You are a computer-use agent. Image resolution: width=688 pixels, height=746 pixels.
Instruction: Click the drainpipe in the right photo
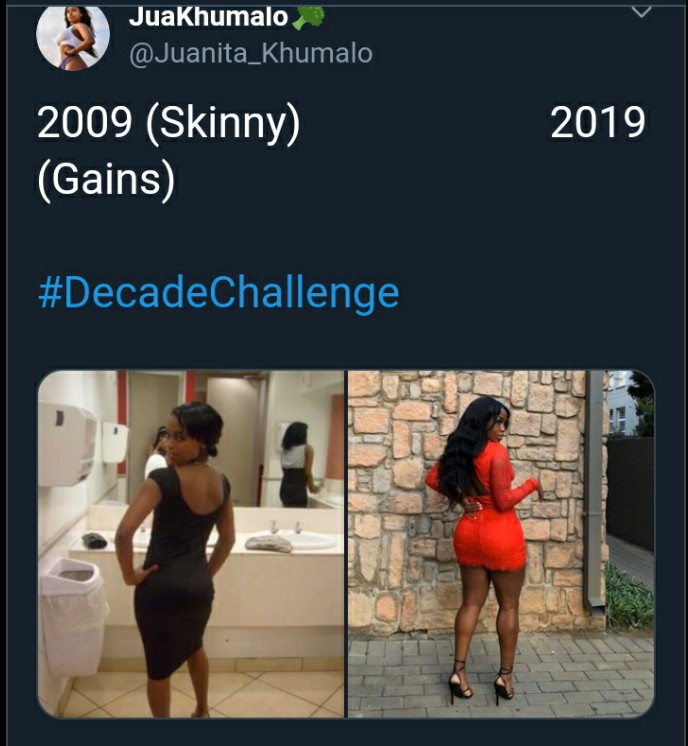point(595,490)
